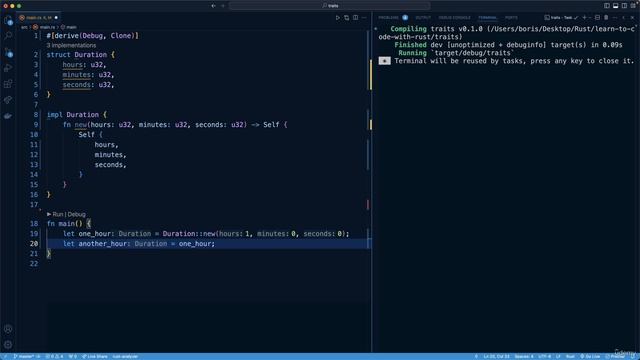Click the Run file play button in editor toolbar
The height and width of the screenshot is (360, 640).
tap(338, 18)
